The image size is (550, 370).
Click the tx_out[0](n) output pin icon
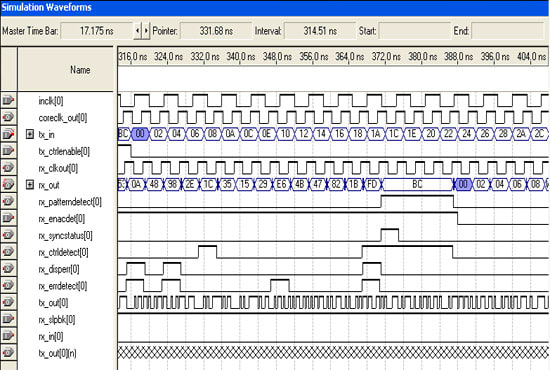[8, 353]
